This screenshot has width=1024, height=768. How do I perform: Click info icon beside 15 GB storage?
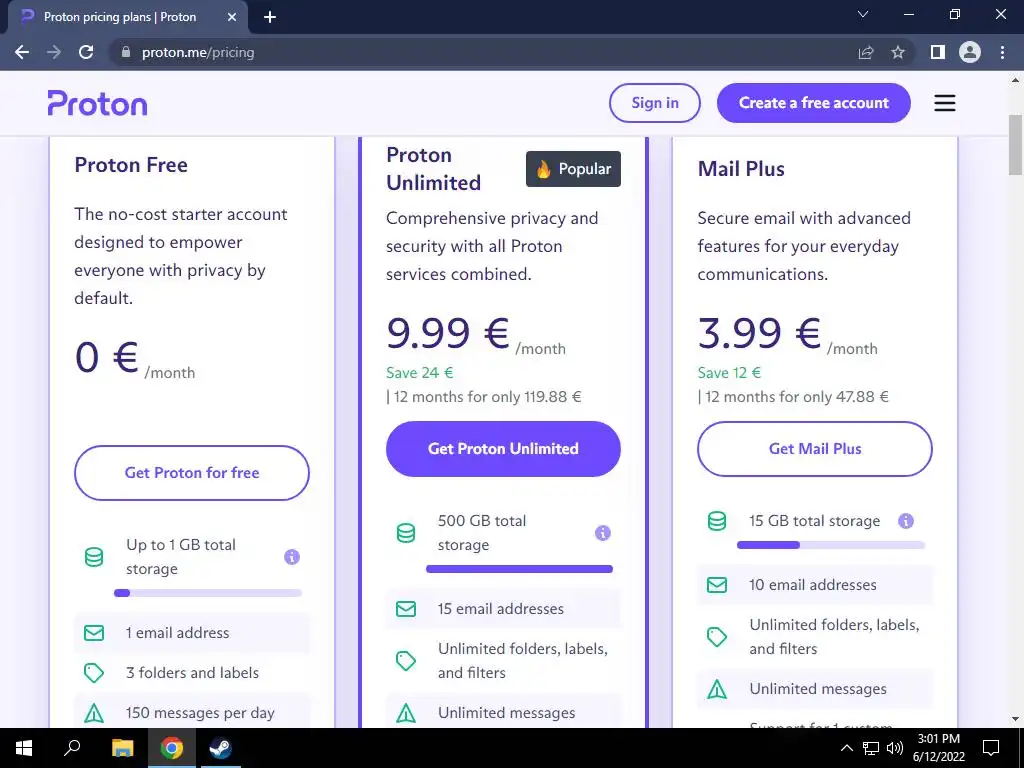click(906, 520)
